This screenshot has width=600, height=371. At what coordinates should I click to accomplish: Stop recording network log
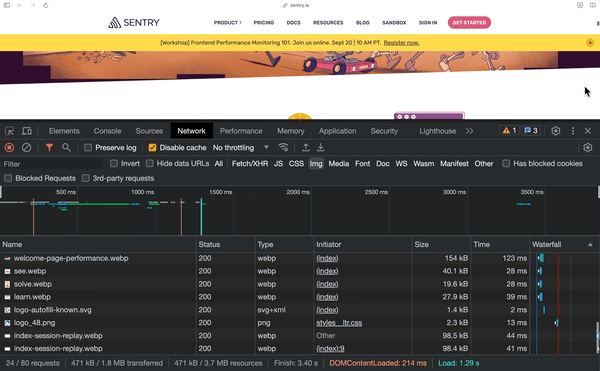[9, 147]
